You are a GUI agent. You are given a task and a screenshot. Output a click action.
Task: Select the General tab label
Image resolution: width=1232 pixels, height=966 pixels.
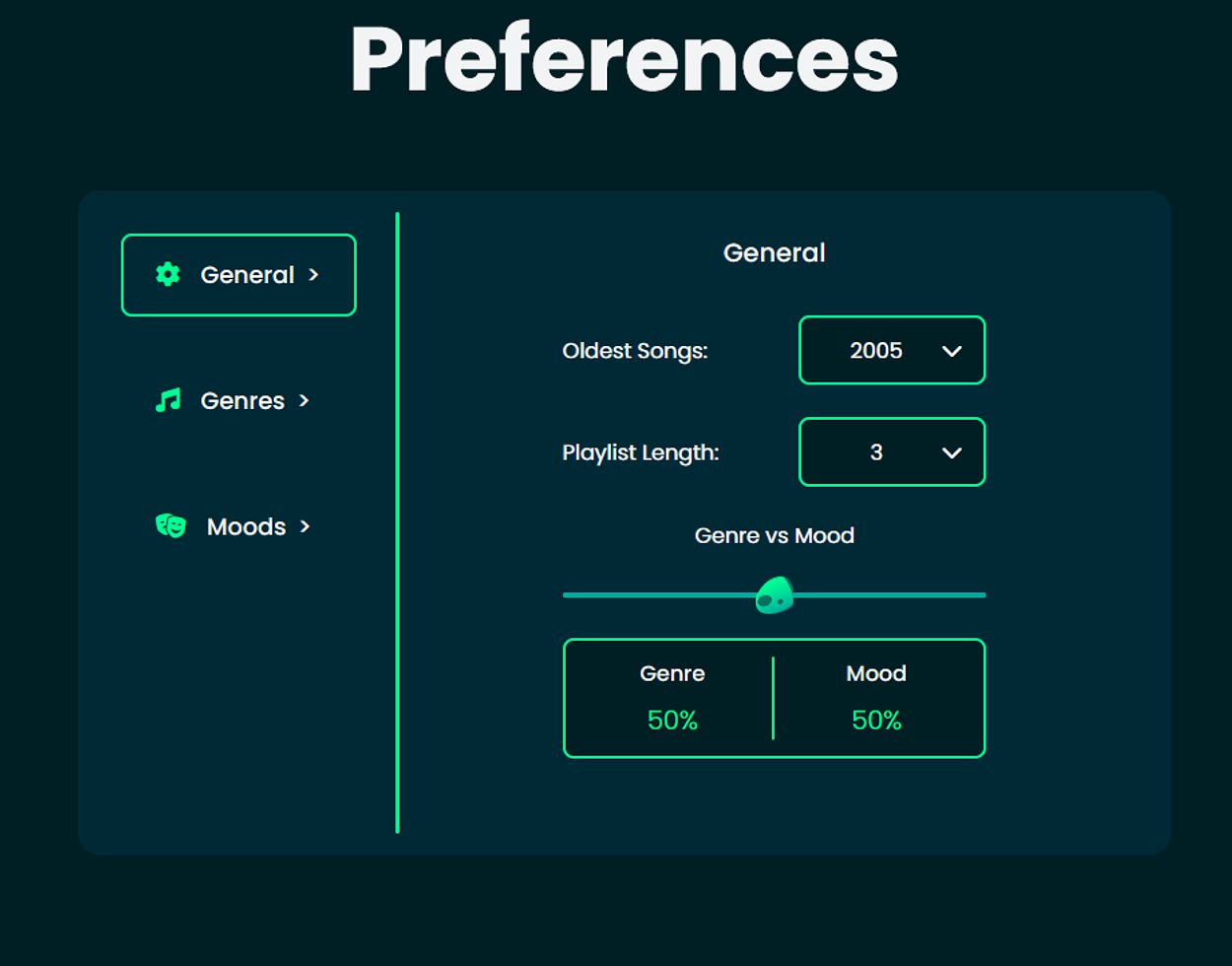[246, 275]
